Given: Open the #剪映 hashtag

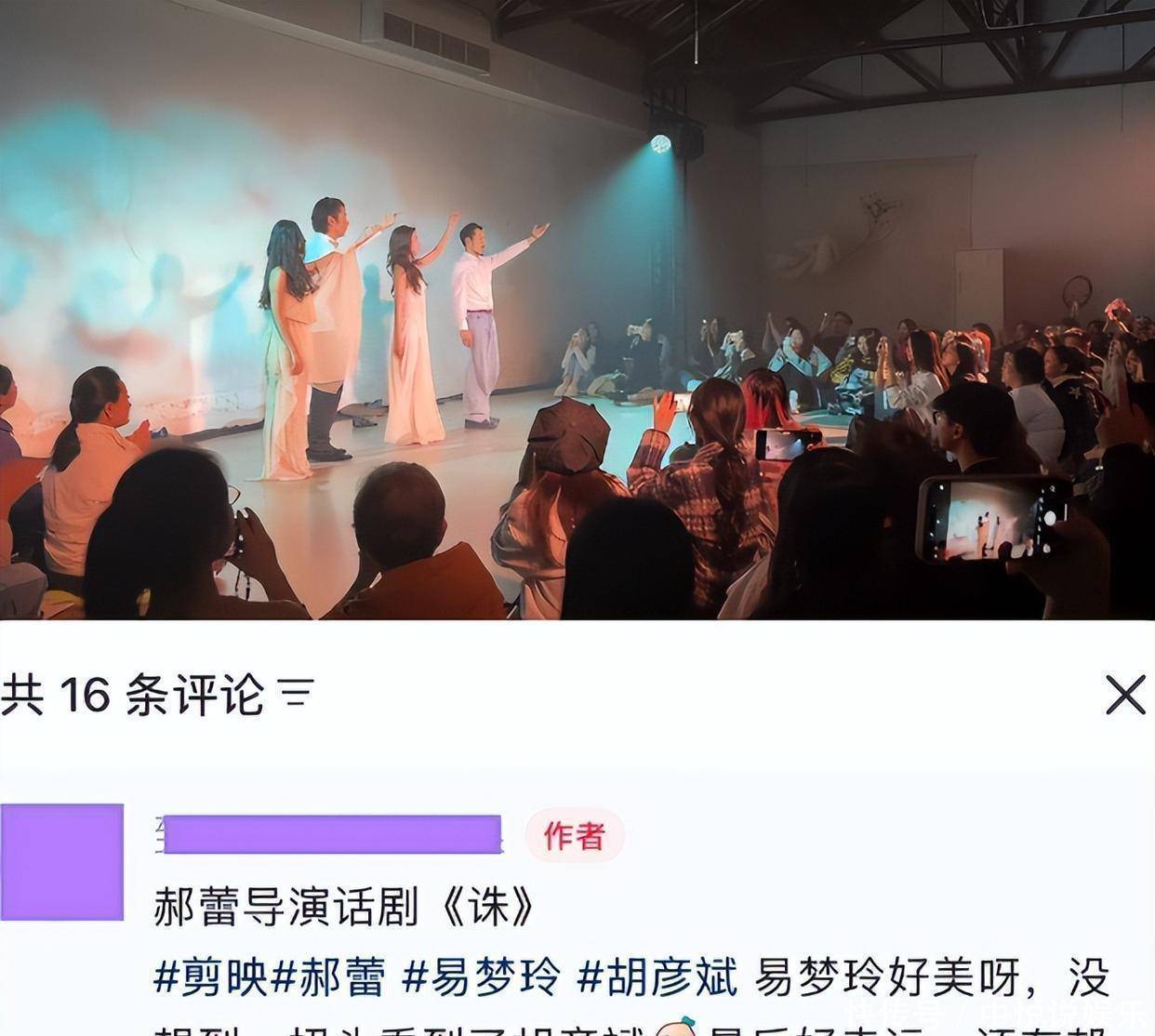Looking at the screenshot, I should 210,977.
